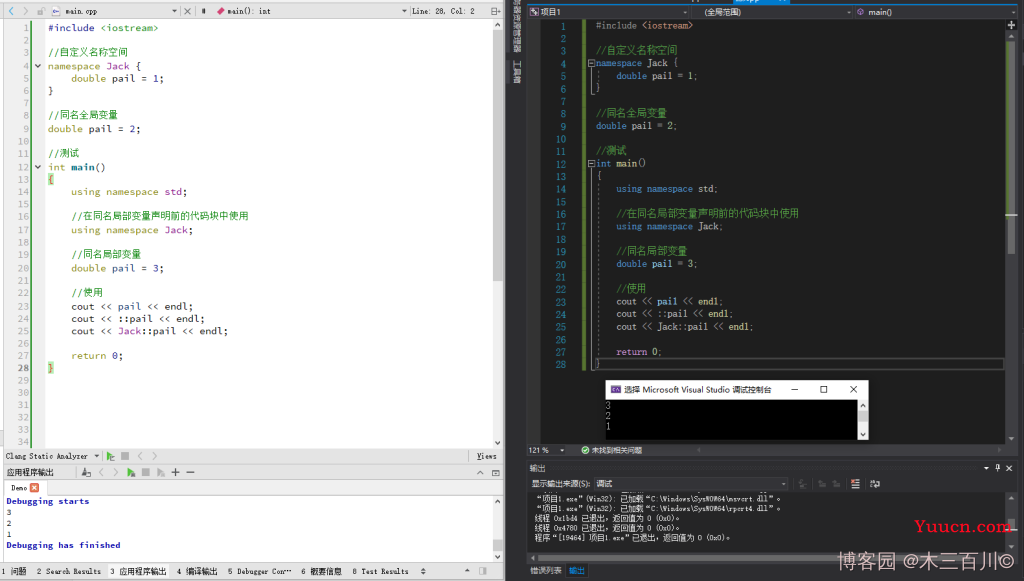Go to next analyzer diagnostic
Image resolution: width=1024 pixels, height=581 pixels.
point(154,456)
